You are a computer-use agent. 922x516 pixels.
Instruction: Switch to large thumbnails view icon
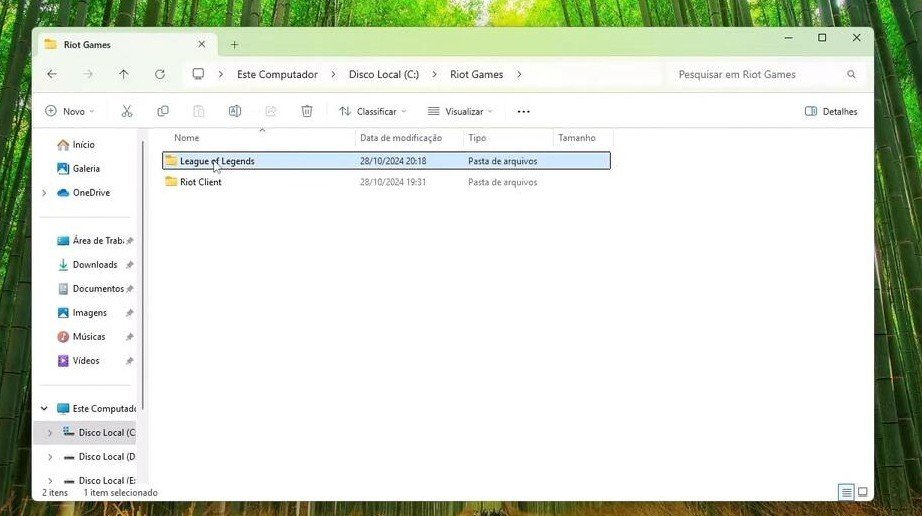(863, 492)
